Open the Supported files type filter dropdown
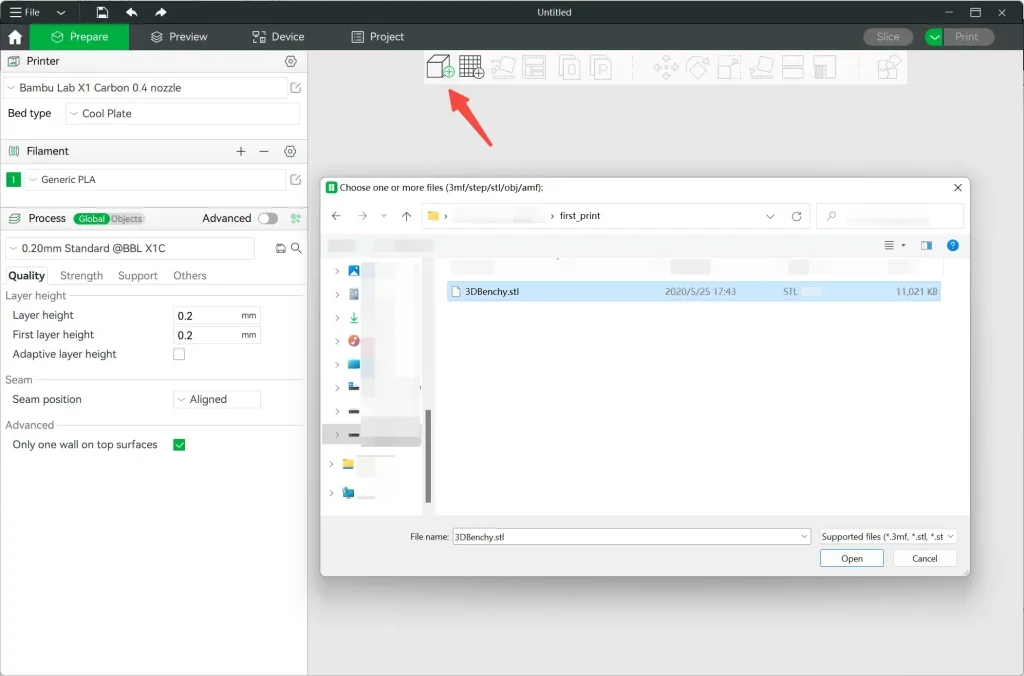1024x676 pixels. pos(888,537)
